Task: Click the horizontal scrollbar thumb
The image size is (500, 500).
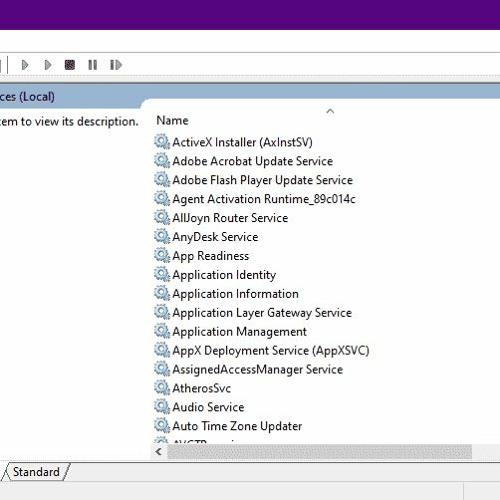Action: [x=319, y=452]
